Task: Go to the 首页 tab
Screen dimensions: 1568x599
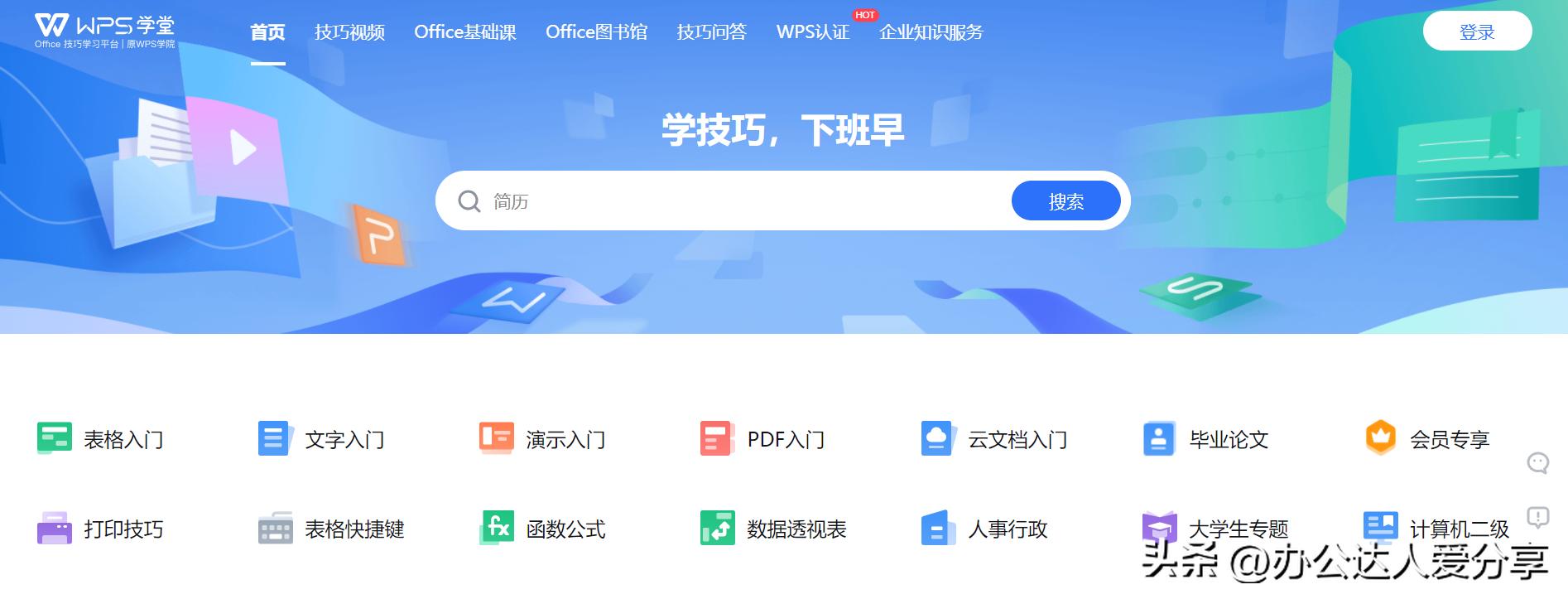Action: tap(267, 32)
